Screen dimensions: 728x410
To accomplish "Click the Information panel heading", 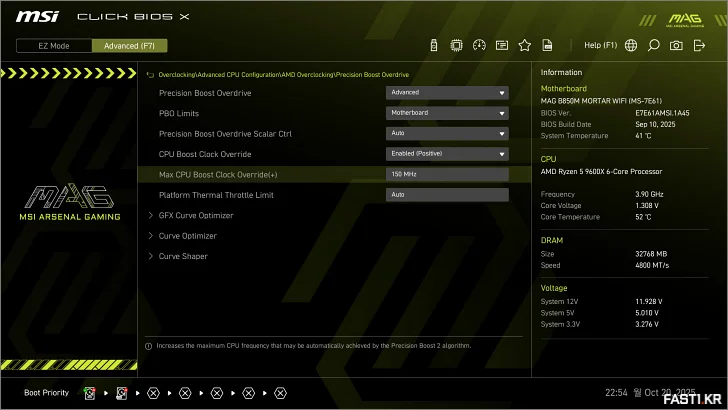I will (x=561, y=72).
